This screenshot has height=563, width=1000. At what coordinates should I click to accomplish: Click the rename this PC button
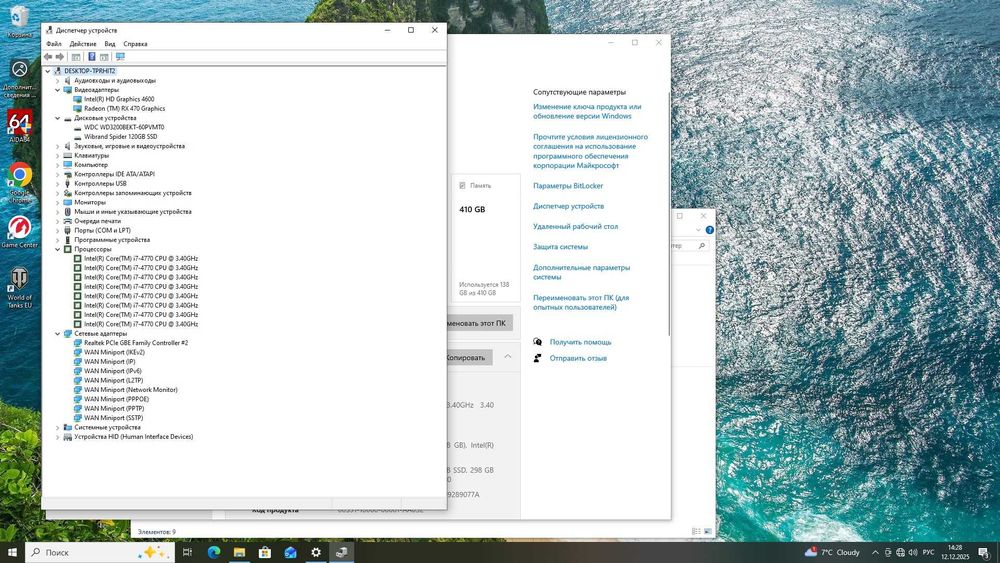click(480, 323)
